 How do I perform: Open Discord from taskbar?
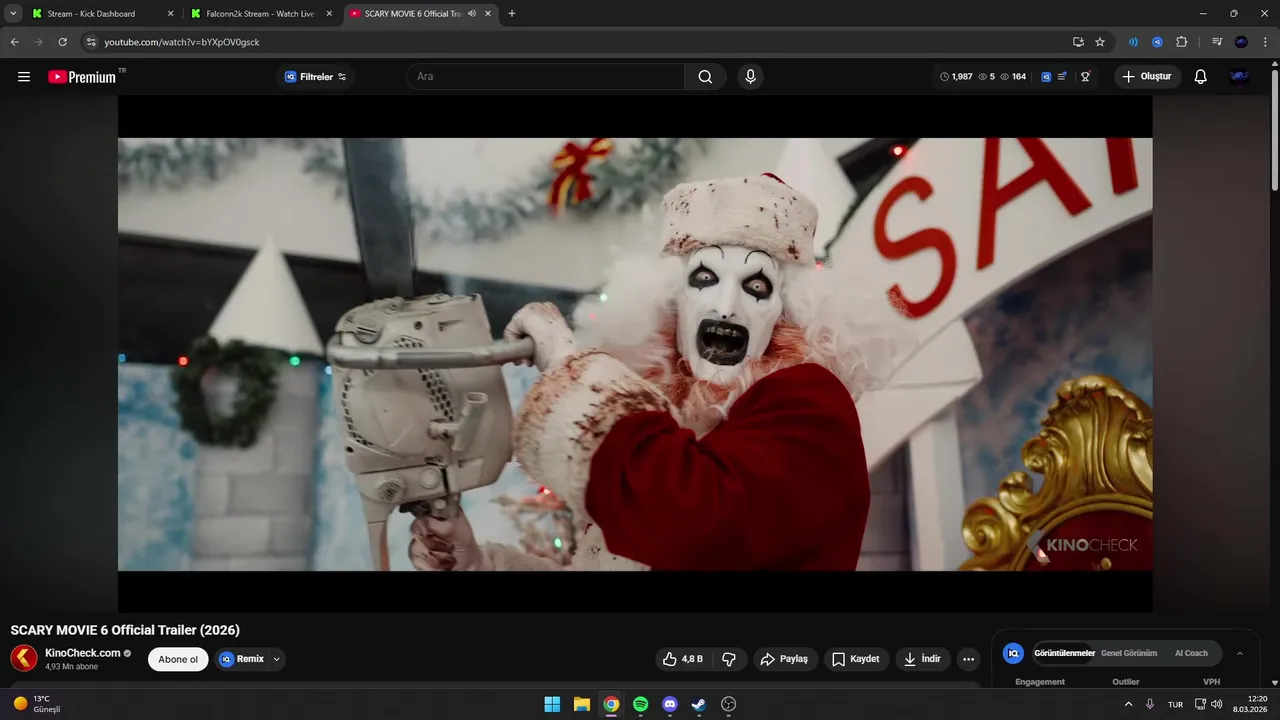(670, 704)
